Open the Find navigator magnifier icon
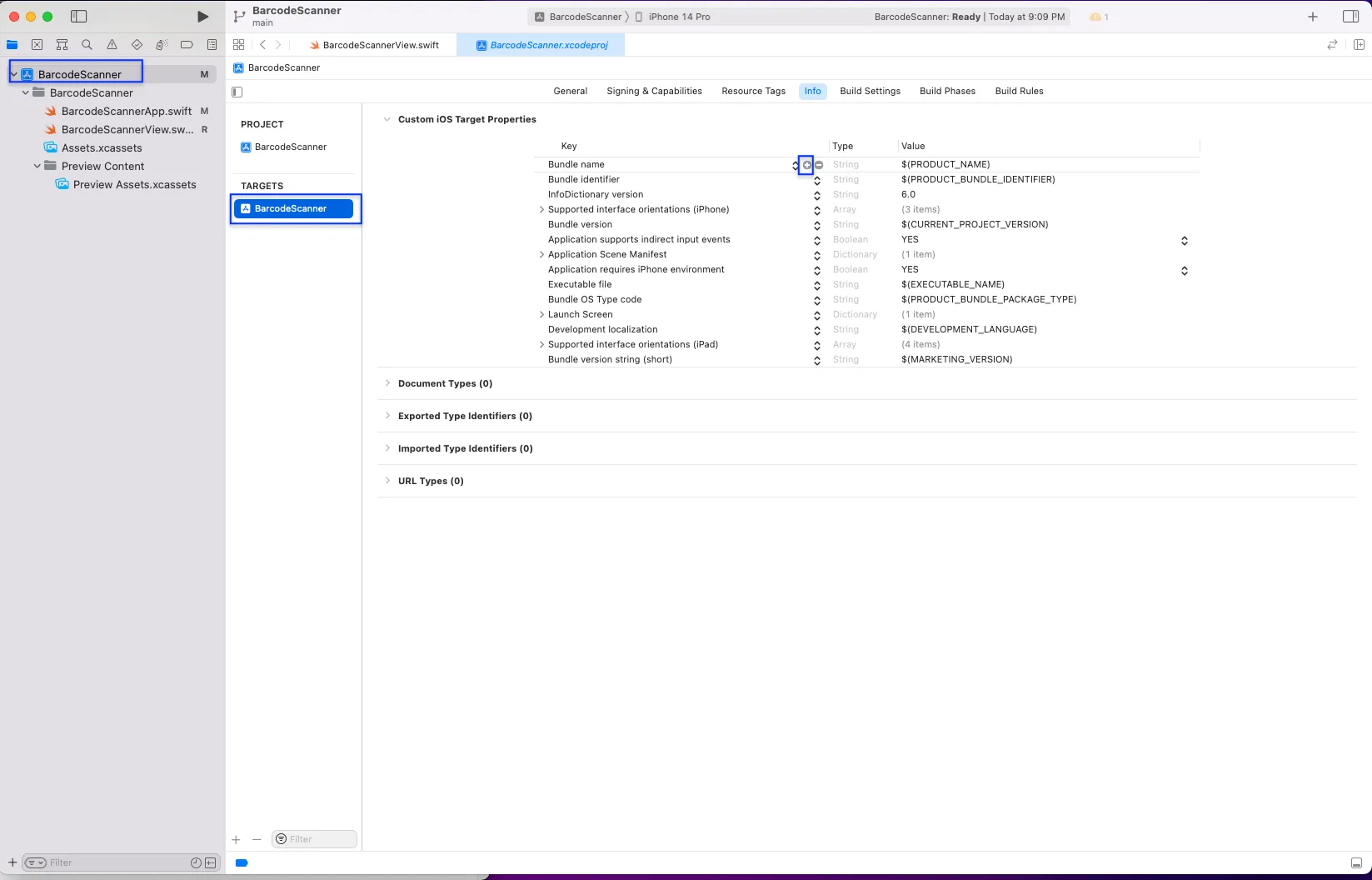 (87, 45)
